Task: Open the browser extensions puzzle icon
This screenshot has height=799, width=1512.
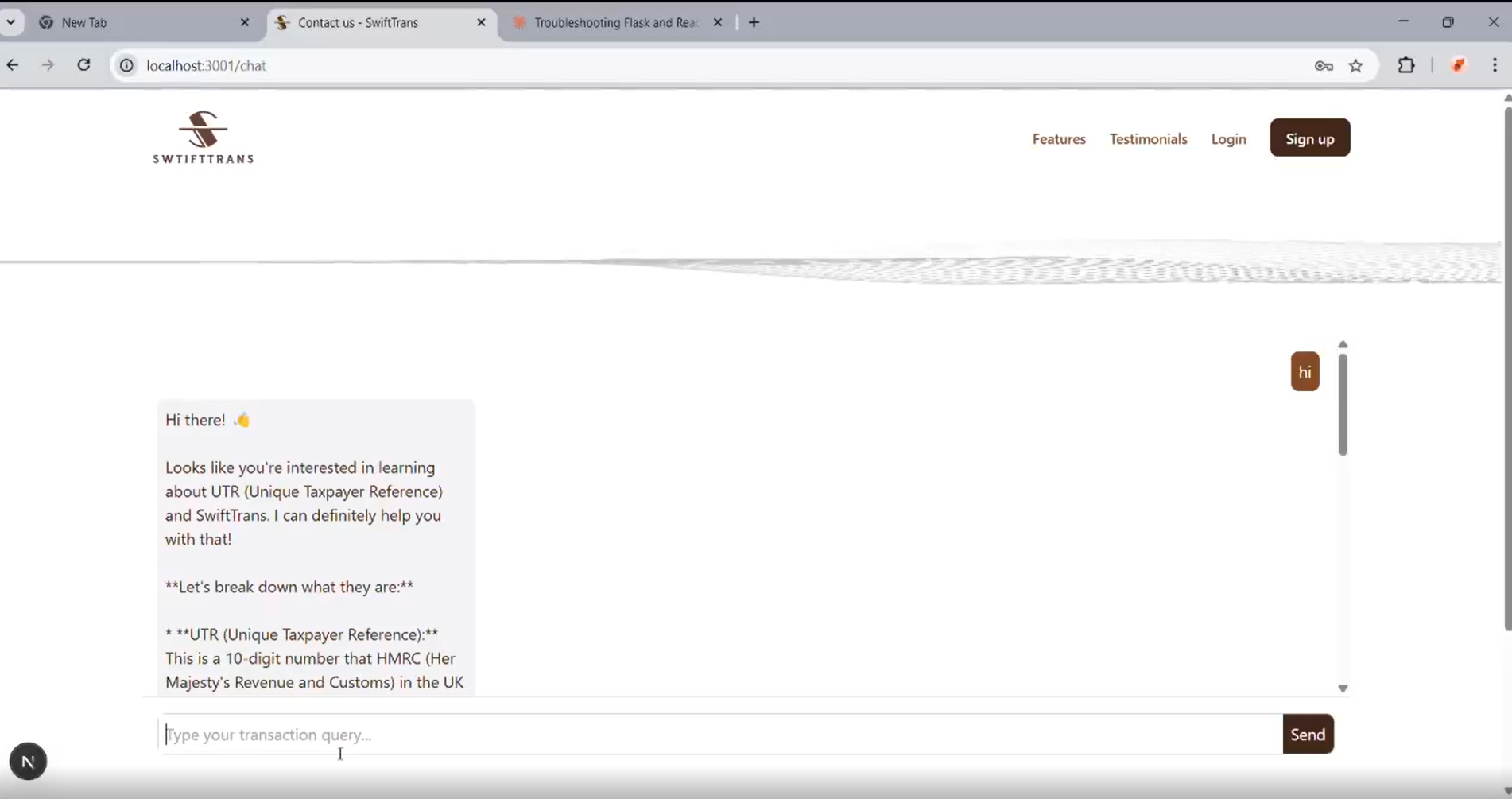Action: point(1406,65)
